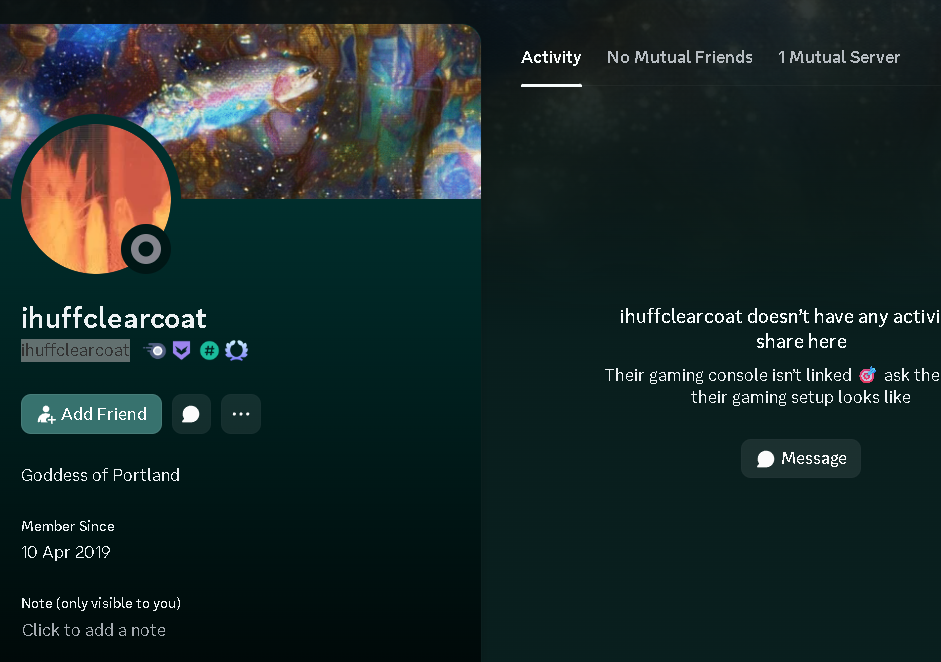Click the purple HypeSquad Bravery badge
The width and height of the screenshot is (941, 662).
[x=182, y=351]
